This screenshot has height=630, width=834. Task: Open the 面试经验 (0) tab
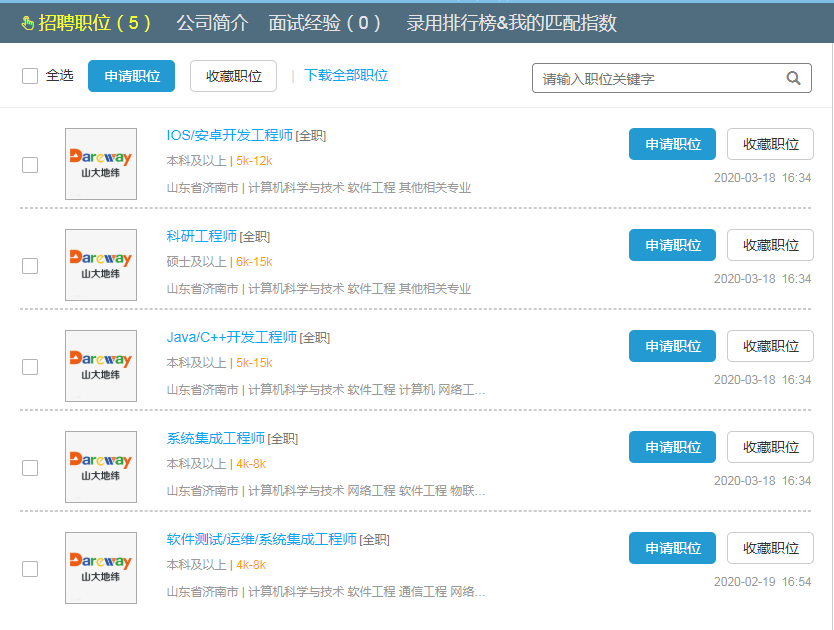(325, 23)
